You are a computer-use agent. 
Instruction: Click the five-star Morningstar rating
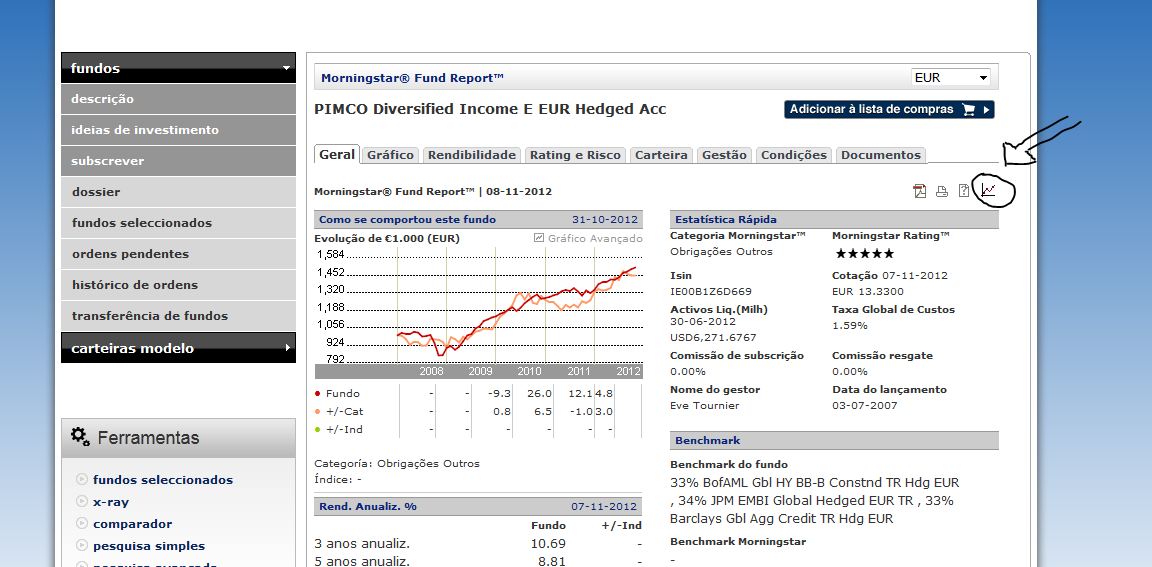(865, 253)
